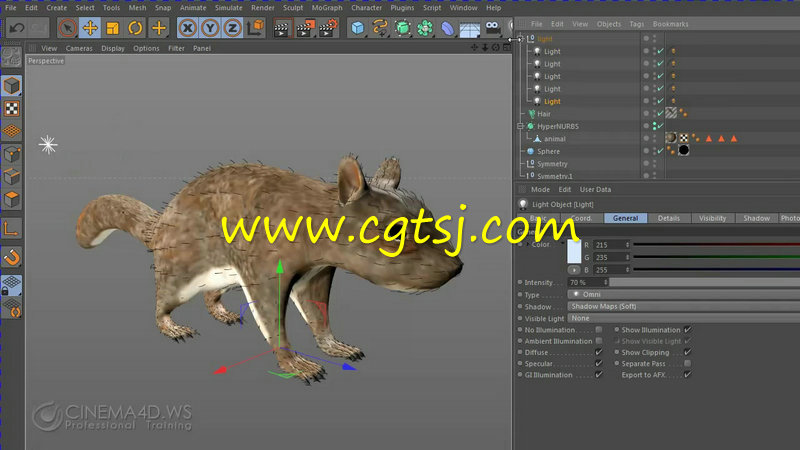This screenshot has width=800, height=450.
Task: Toggle the Z axis lock
Action: [x=233, y=28]
